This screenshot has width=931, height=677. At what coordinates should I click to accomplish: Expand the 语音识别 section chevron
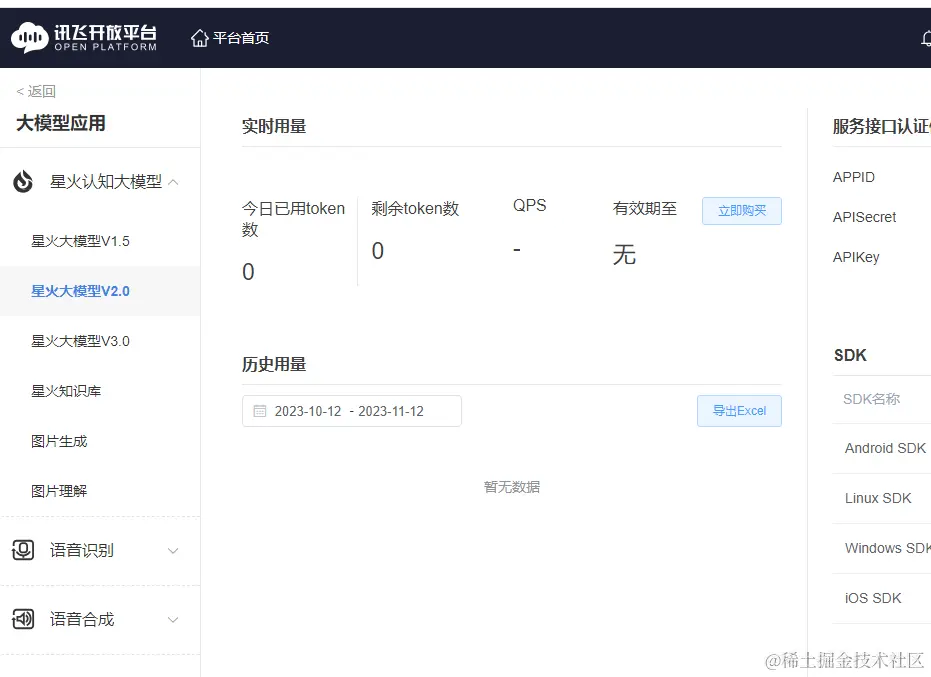point(173,551)
